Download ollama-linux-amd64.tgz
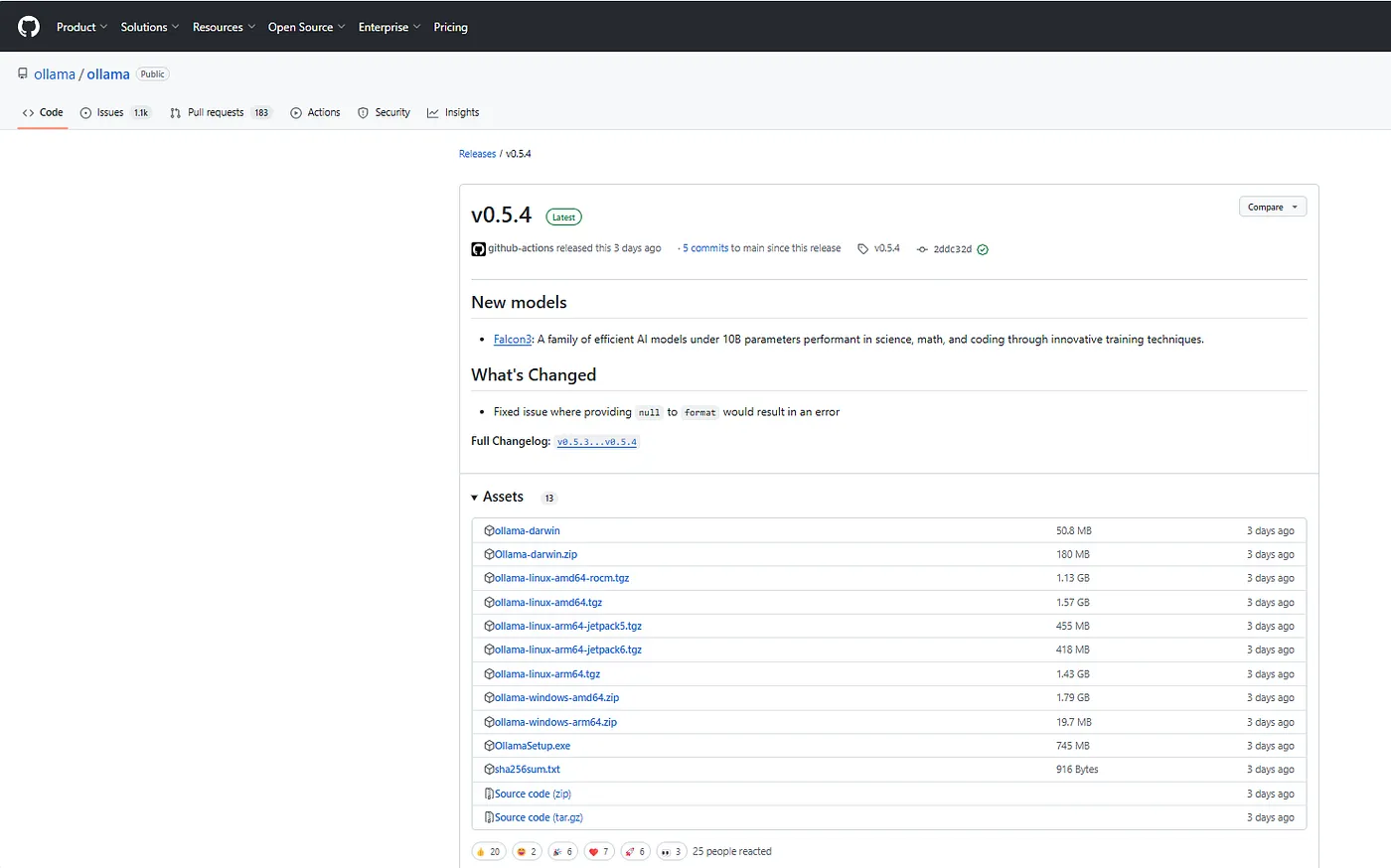Image resolution: width=1391 pixels, height=868 pixels. [x=548, y=602]
